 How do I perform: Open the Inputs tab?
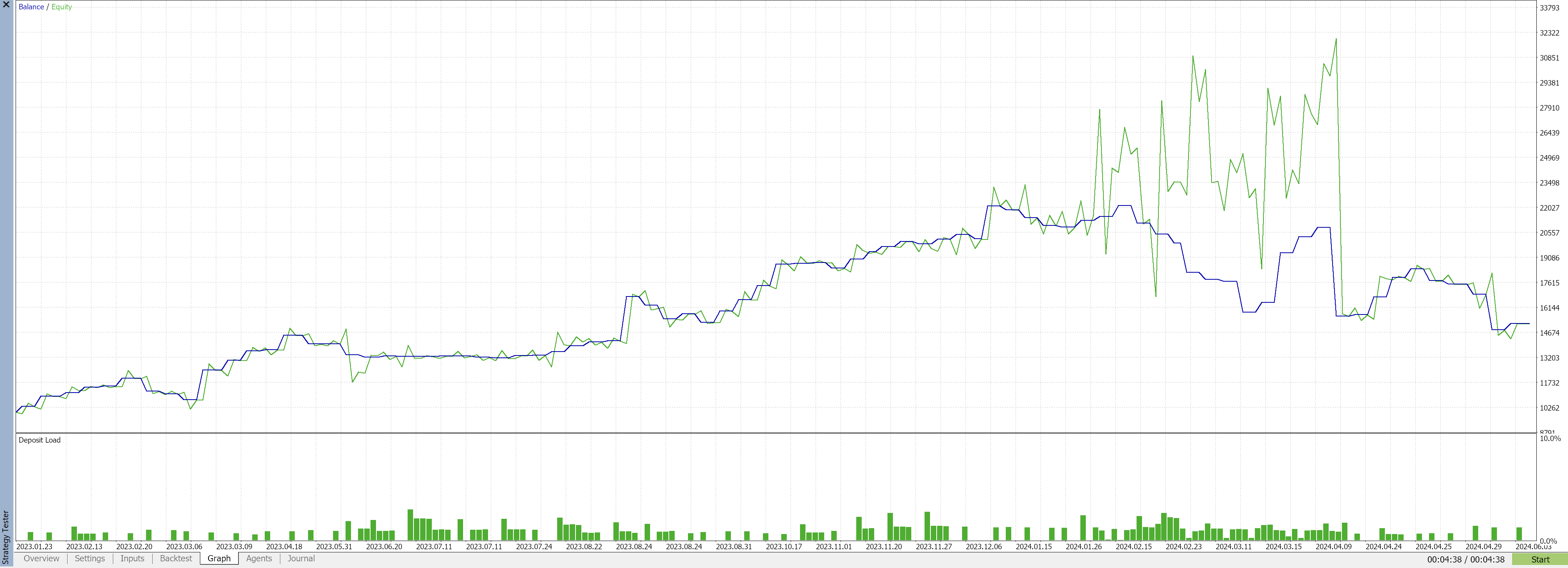click(132, 558)
